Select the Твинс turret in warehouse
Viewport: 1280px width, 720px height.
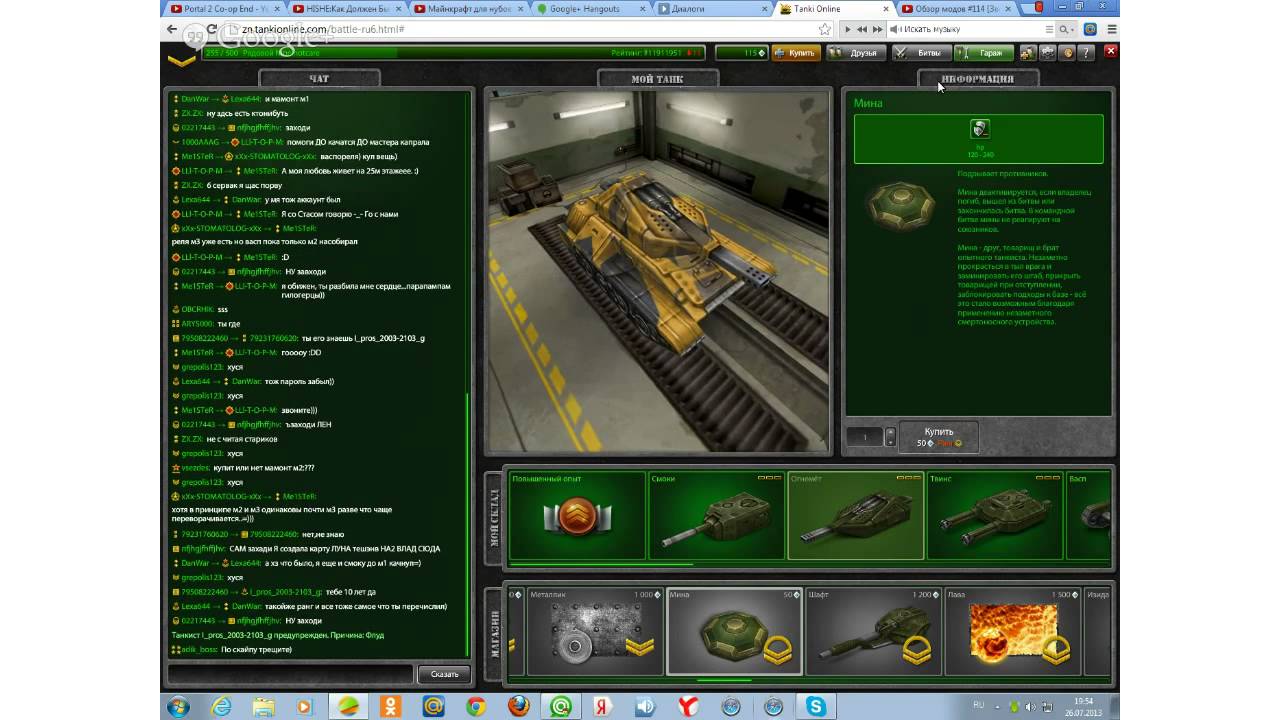point(995,515)
